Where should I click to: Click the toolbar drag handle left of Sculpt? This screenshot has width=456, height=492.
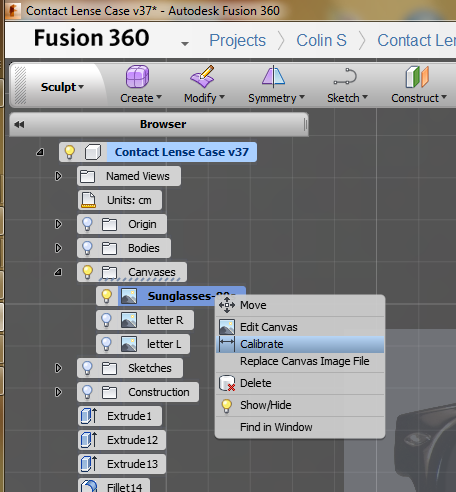(x=20, y=85)
